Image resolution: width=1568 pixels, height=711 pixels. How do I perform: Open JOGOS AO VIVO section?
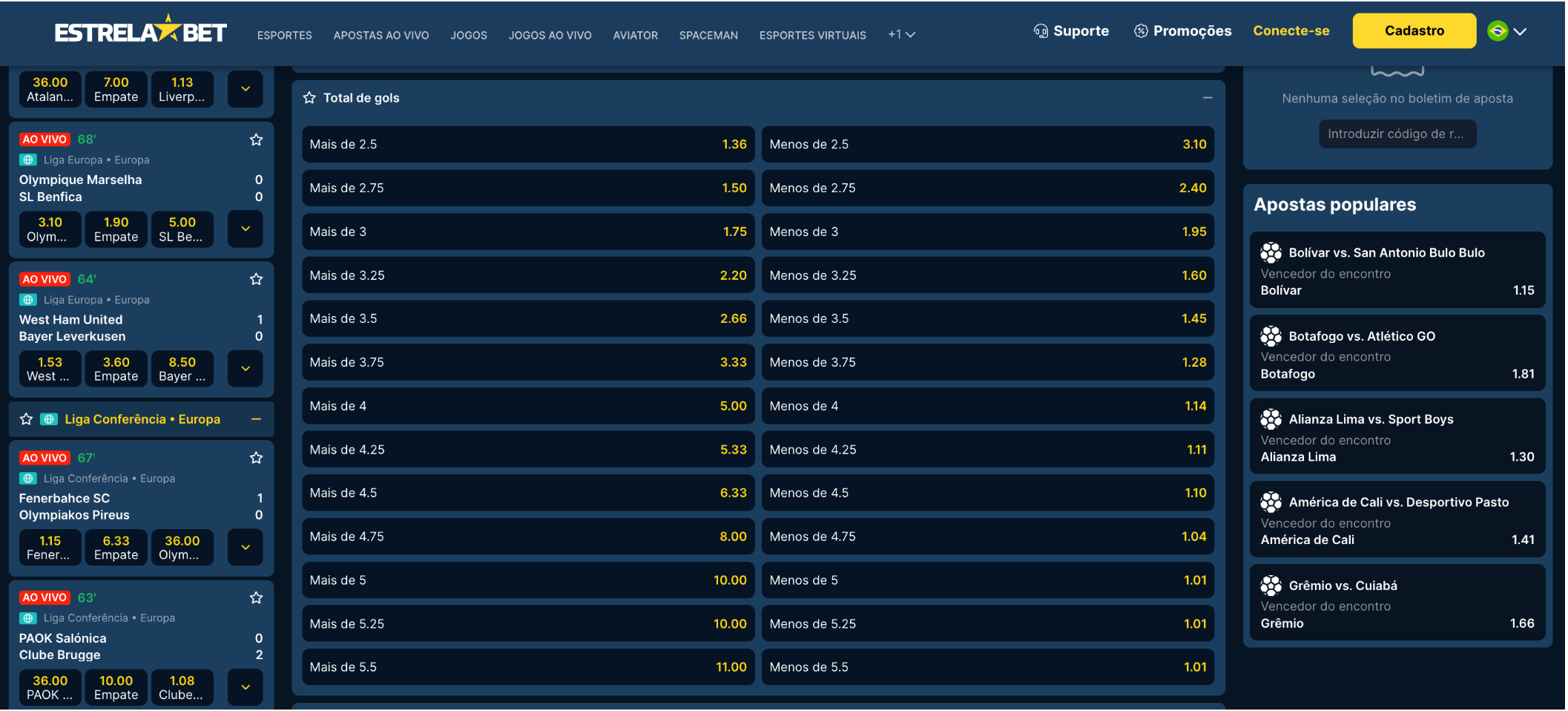550,35
